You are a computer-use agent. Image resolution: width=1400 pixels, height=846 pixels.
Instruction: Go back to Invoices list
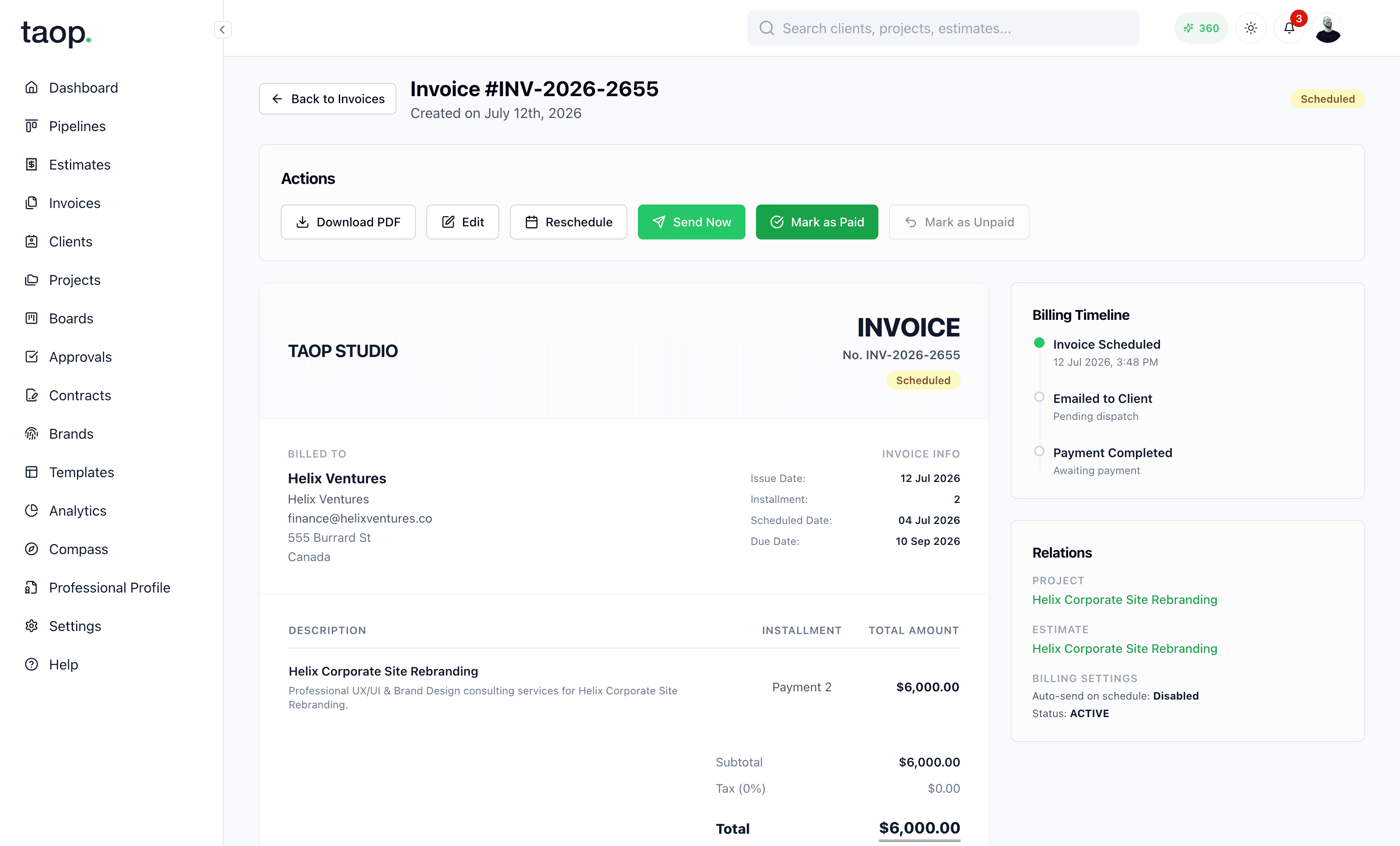pyautogui.click(x=328, y=99)
